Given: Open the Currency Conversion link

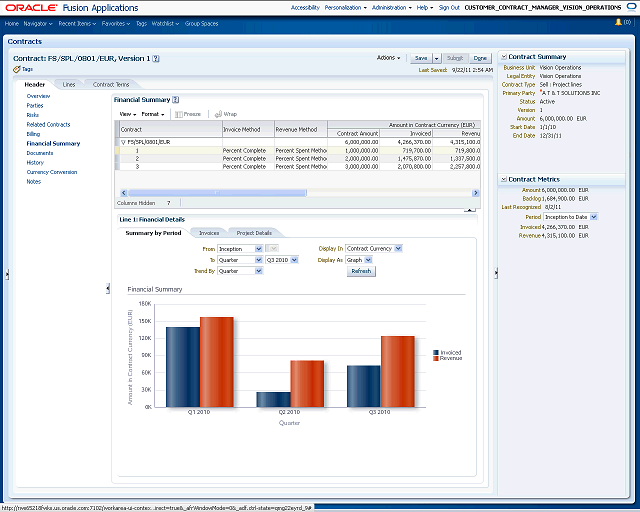Looking at the screenshot, I should [x=52, y=172].
